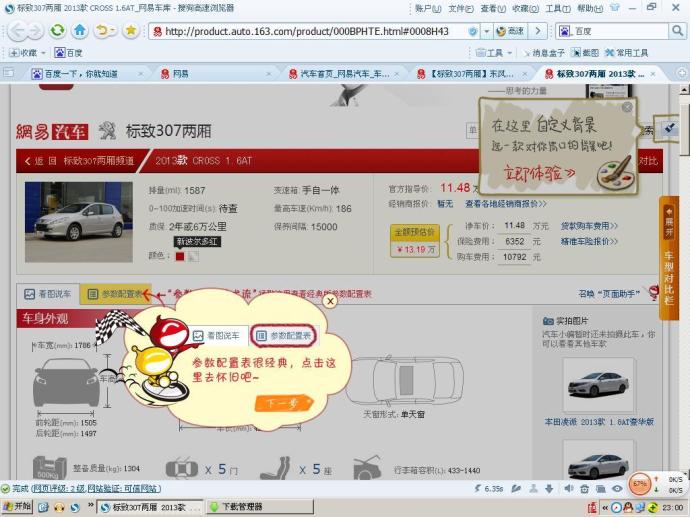Viewport: 690px width, 517px height.
Task: Click the 6.35s page speed lightning icon
Action: [x=477, y=488]
